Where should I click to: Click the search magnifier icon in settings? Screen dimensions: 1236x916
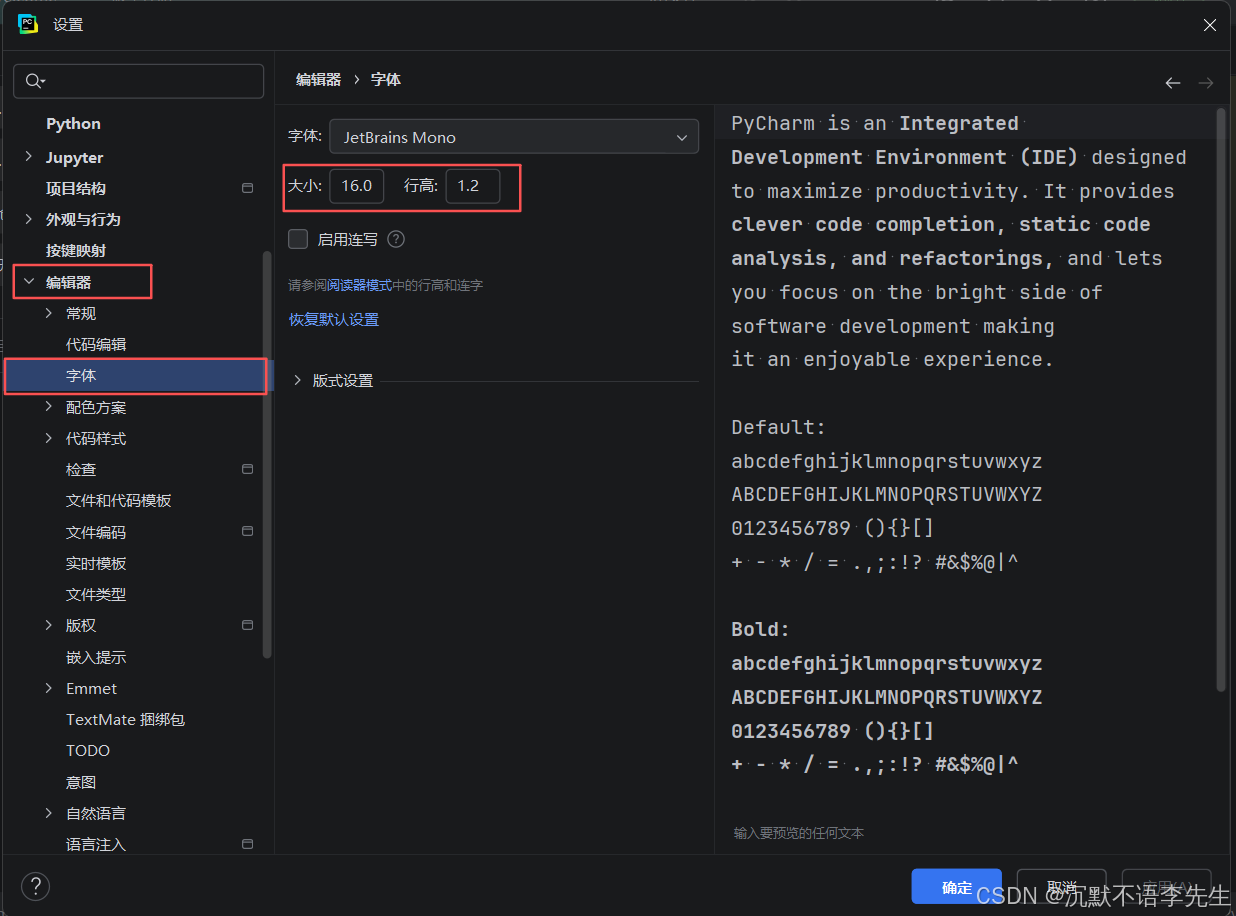click(35, 81)
